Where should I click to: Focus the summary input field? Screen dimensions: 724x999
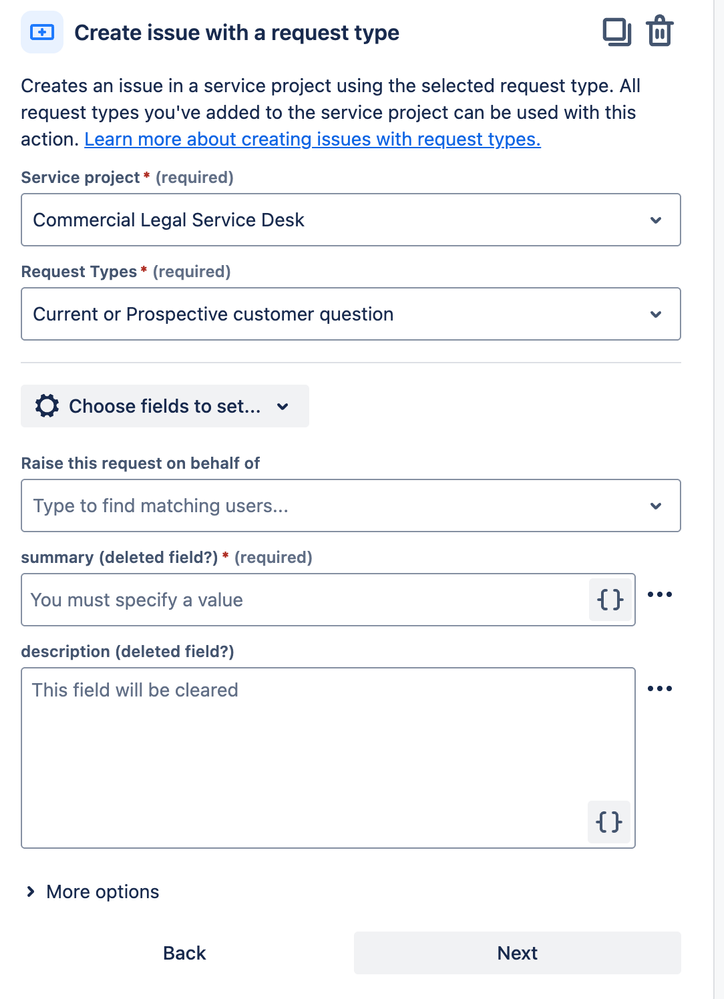click(300, 600)
